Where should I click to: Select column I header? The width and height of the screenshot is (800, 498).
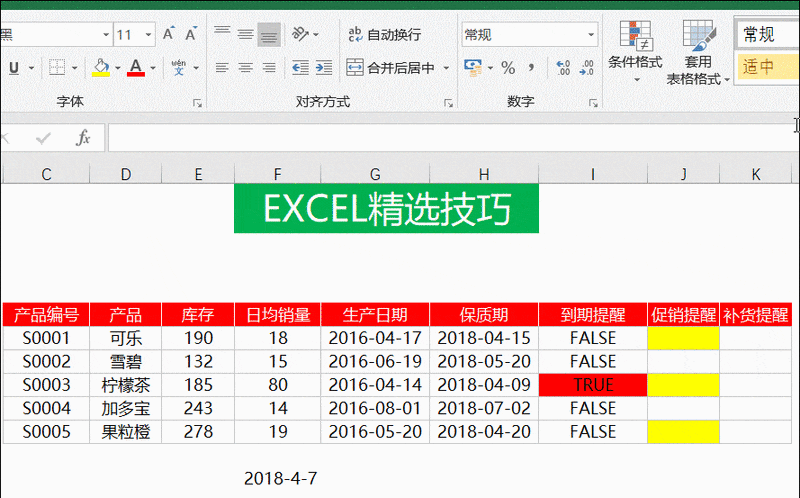click(x=593, y=174)
